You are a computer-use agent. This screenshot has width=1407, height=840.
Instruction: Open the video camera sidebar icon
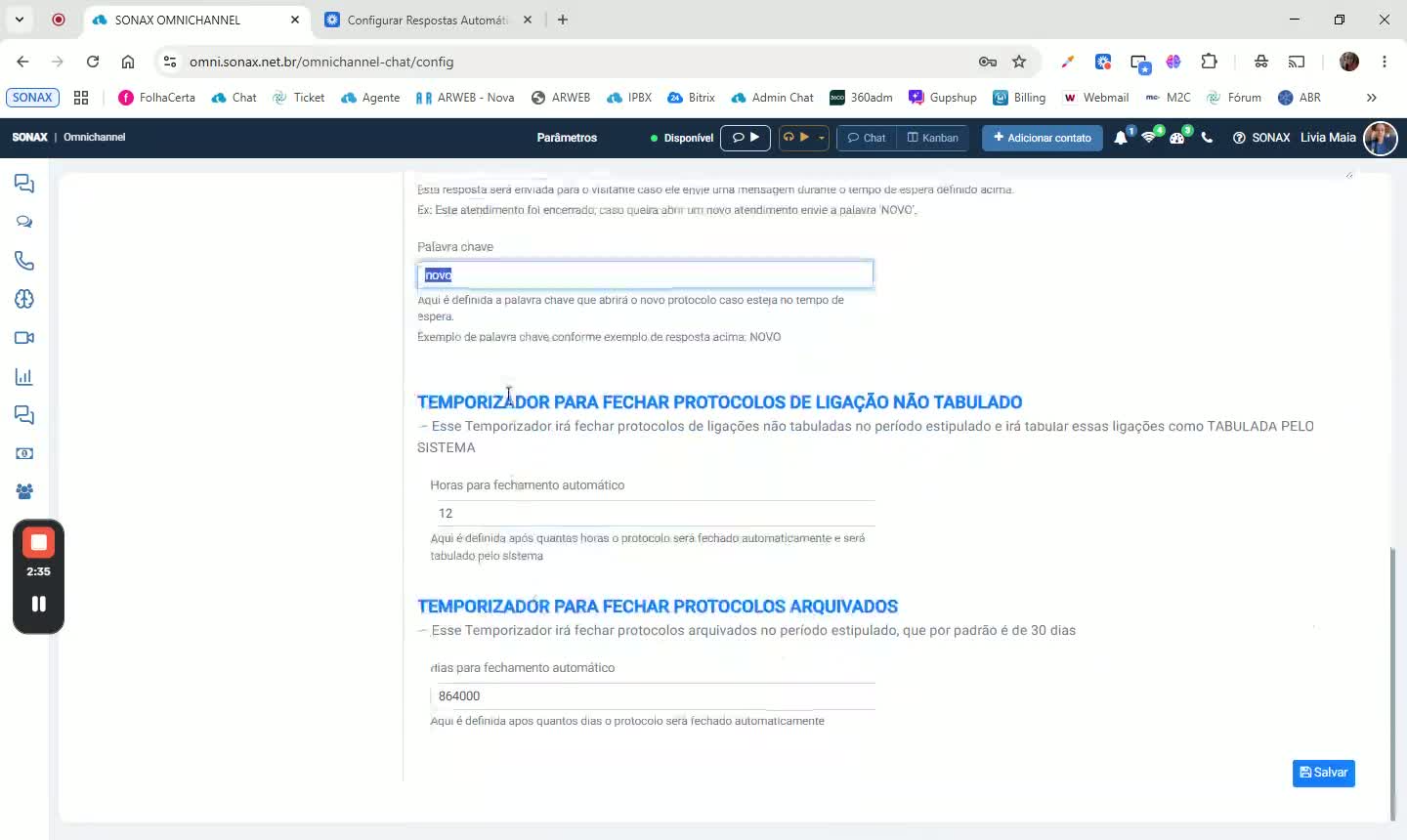pyautogui.click(x=24, y=338)
